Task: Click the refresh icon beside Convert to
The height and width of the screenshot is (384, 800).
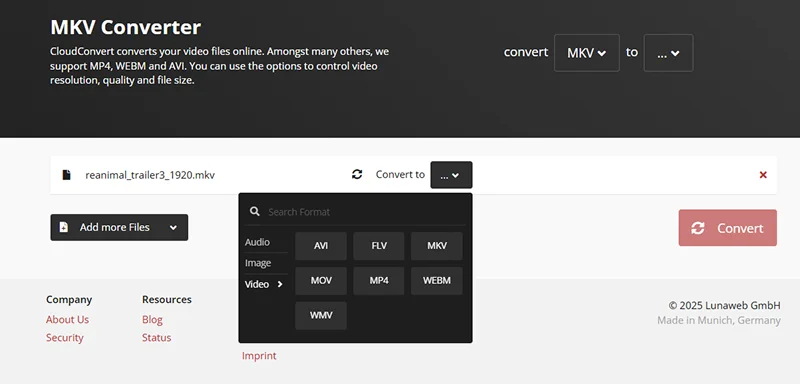Action: point(357,174)
